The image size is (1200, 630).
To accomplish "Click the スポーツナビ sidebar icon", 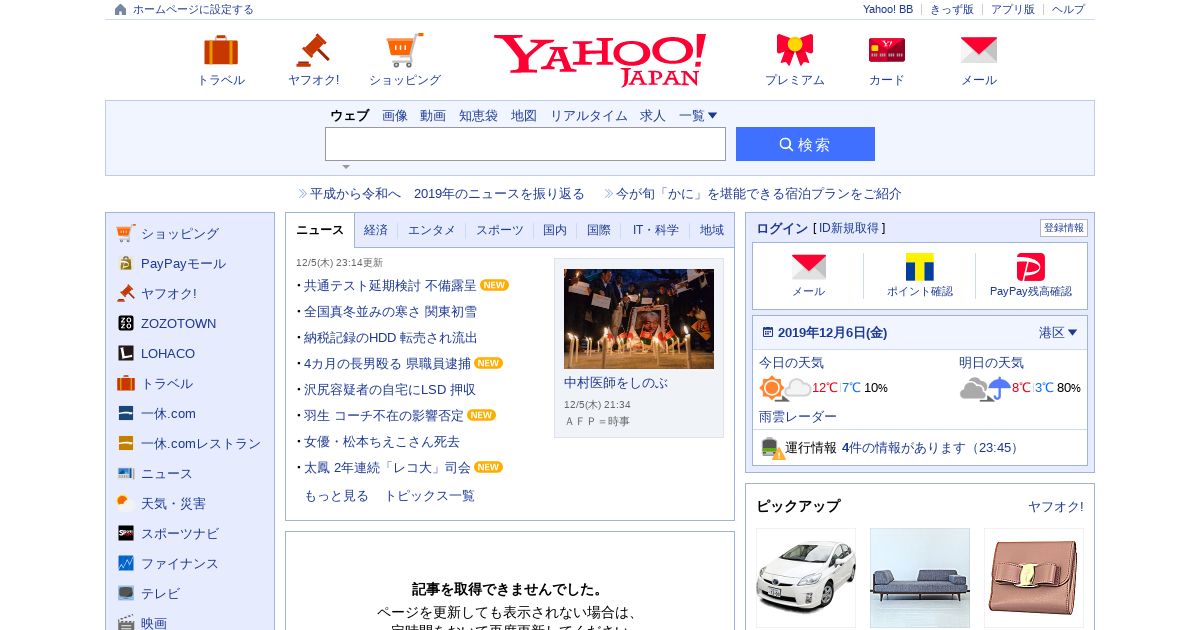I will tap(125, 533).
